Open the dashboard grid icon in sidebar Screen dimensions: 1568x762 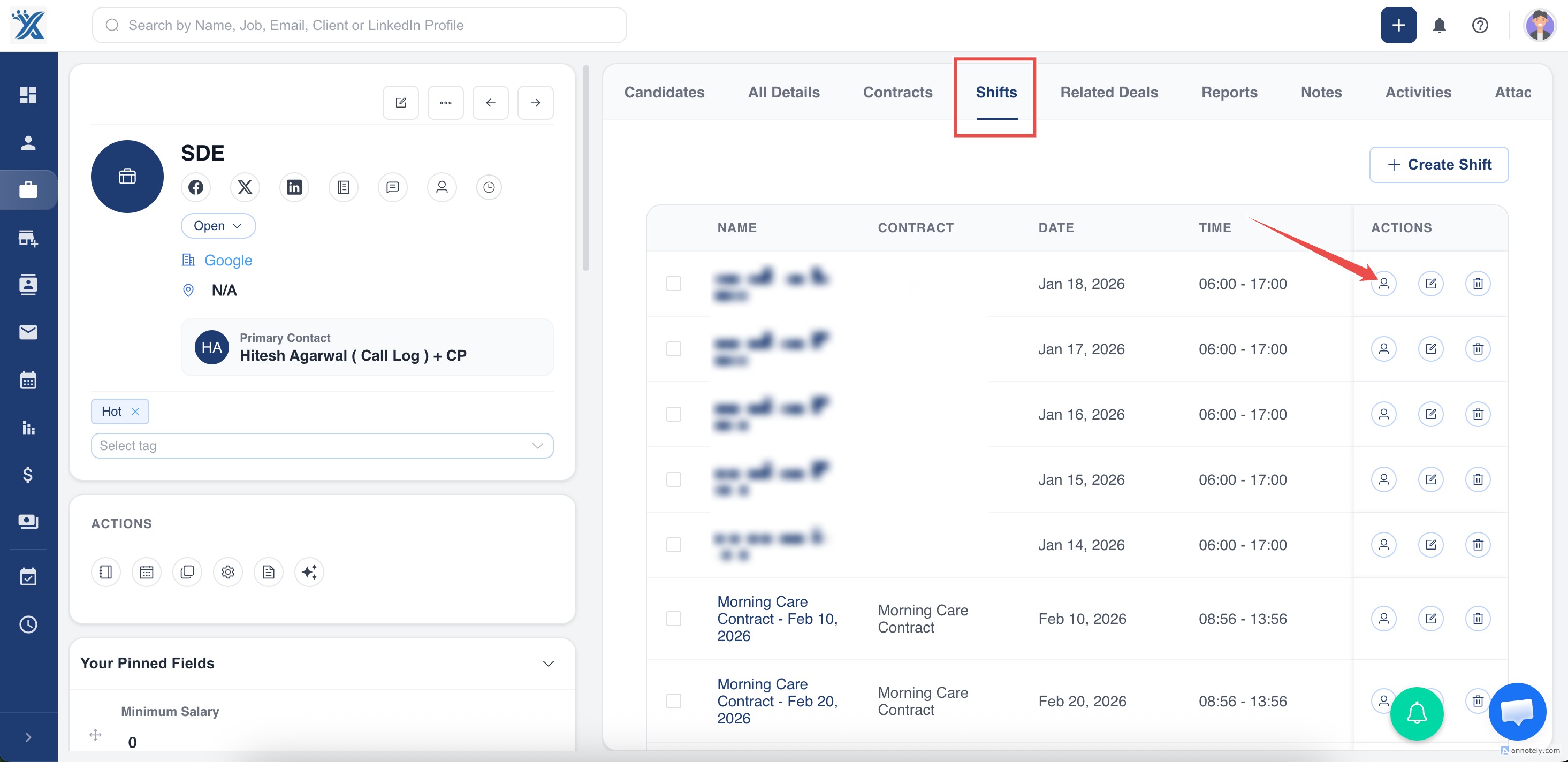click(x=28, y=95)
